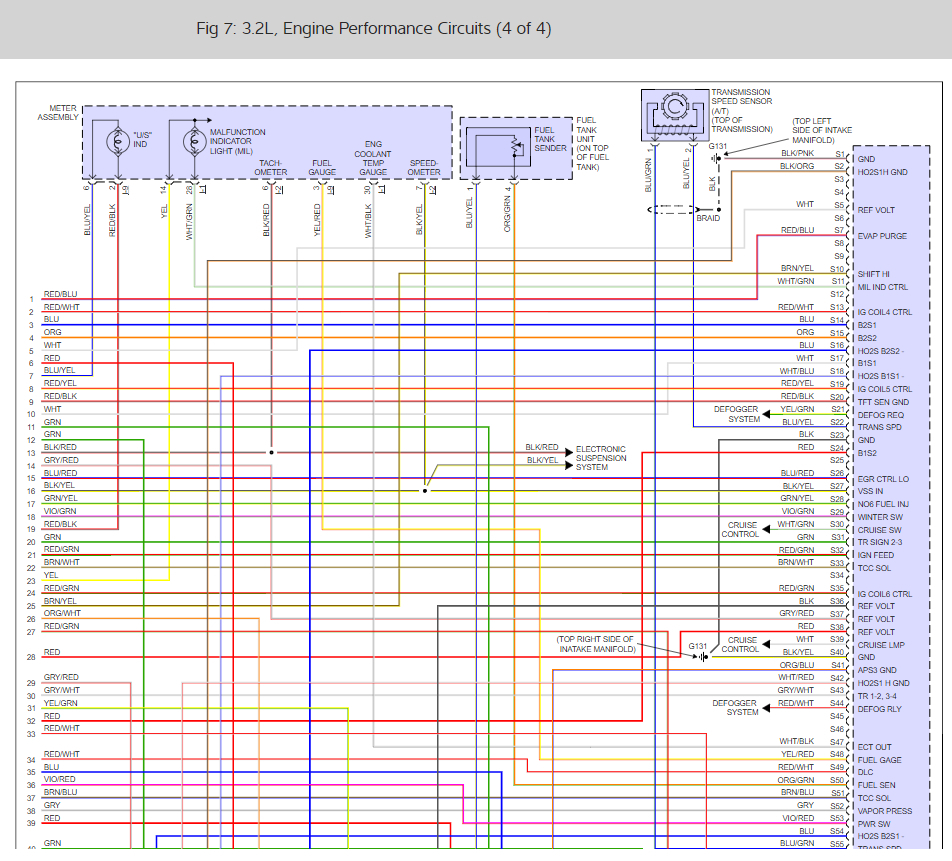Click the BLK/YEL wire splice junction dot
Viewport: 952px width, 861px height.
(425, 491)
